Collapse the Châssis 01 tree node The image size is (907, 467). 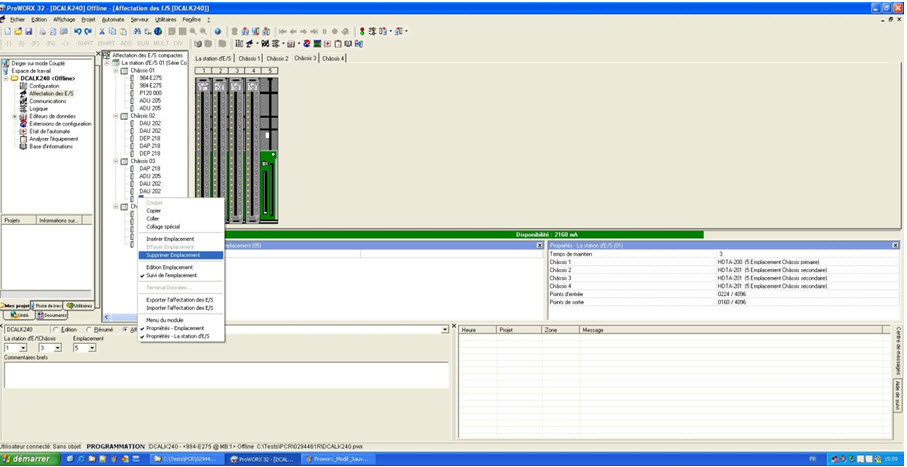point(116,70)
